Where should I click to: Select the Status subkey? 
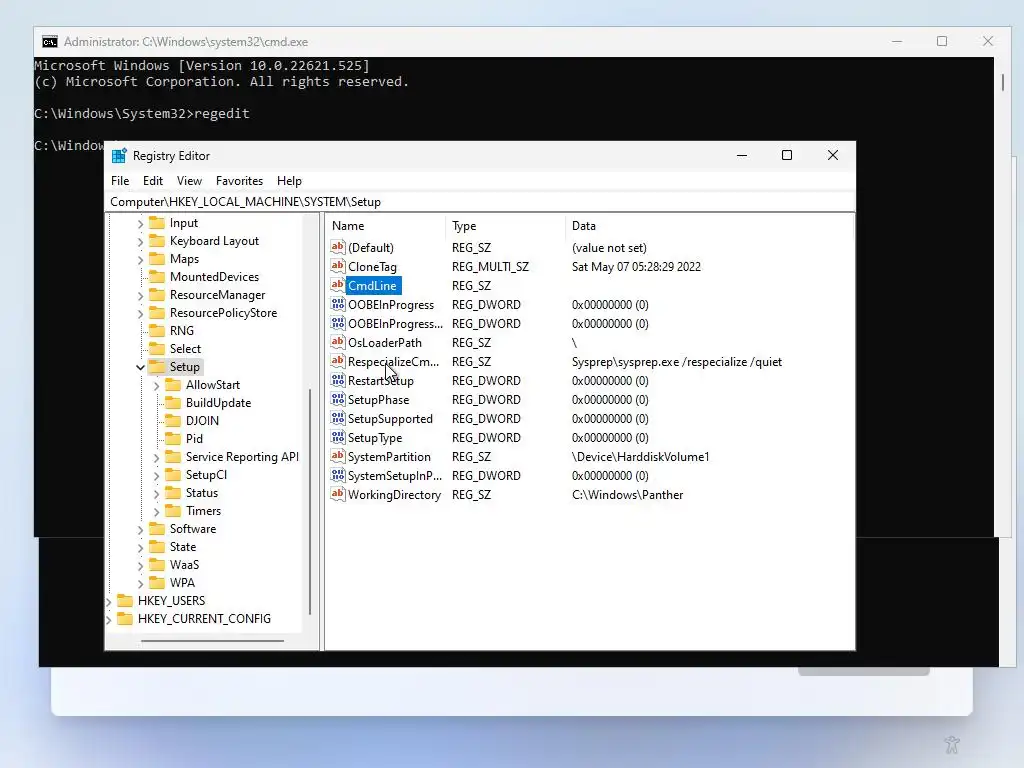[202, 493]
